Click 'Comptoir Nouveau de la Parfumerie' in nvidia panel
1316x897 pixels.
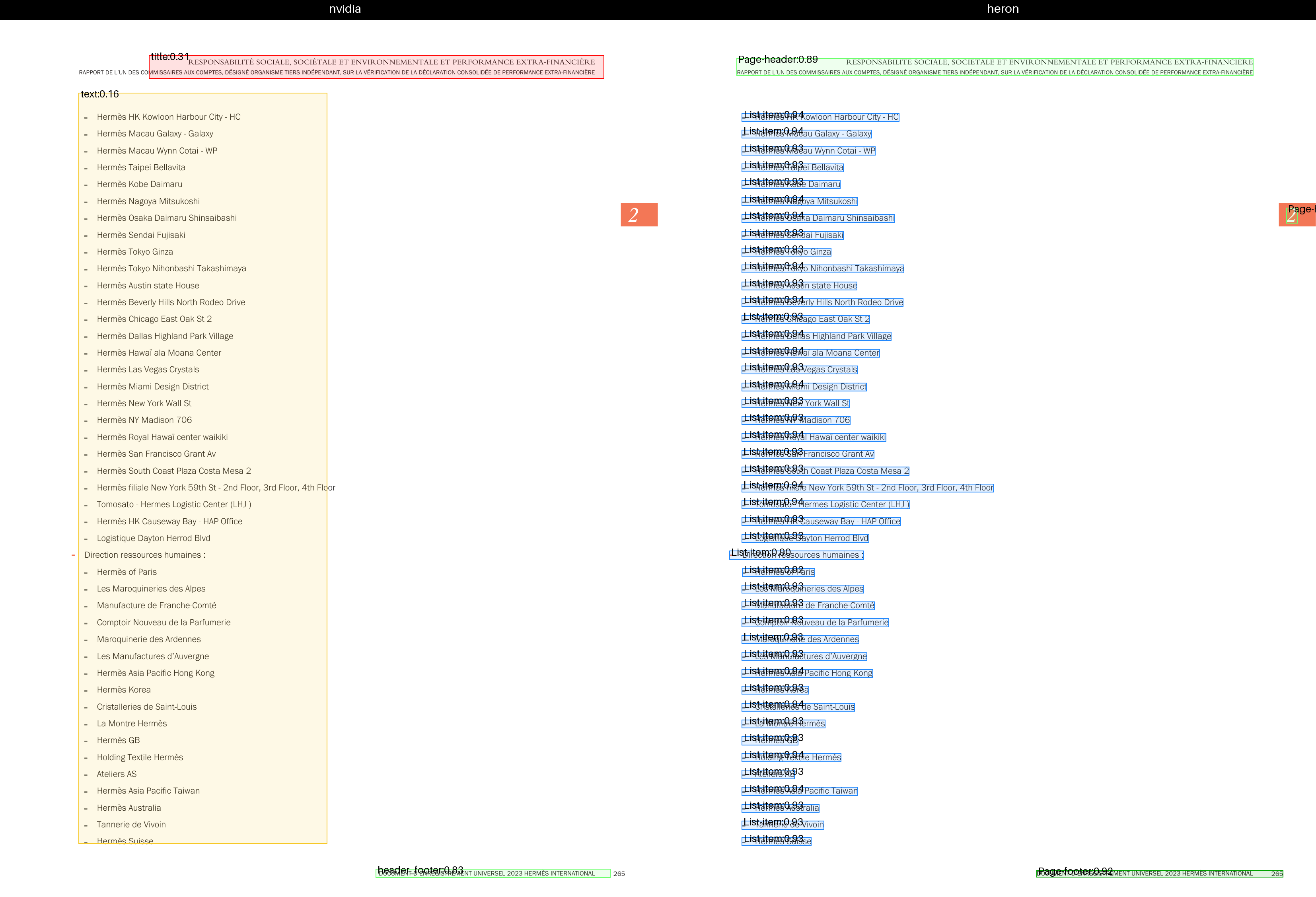(x=164, y=623)
